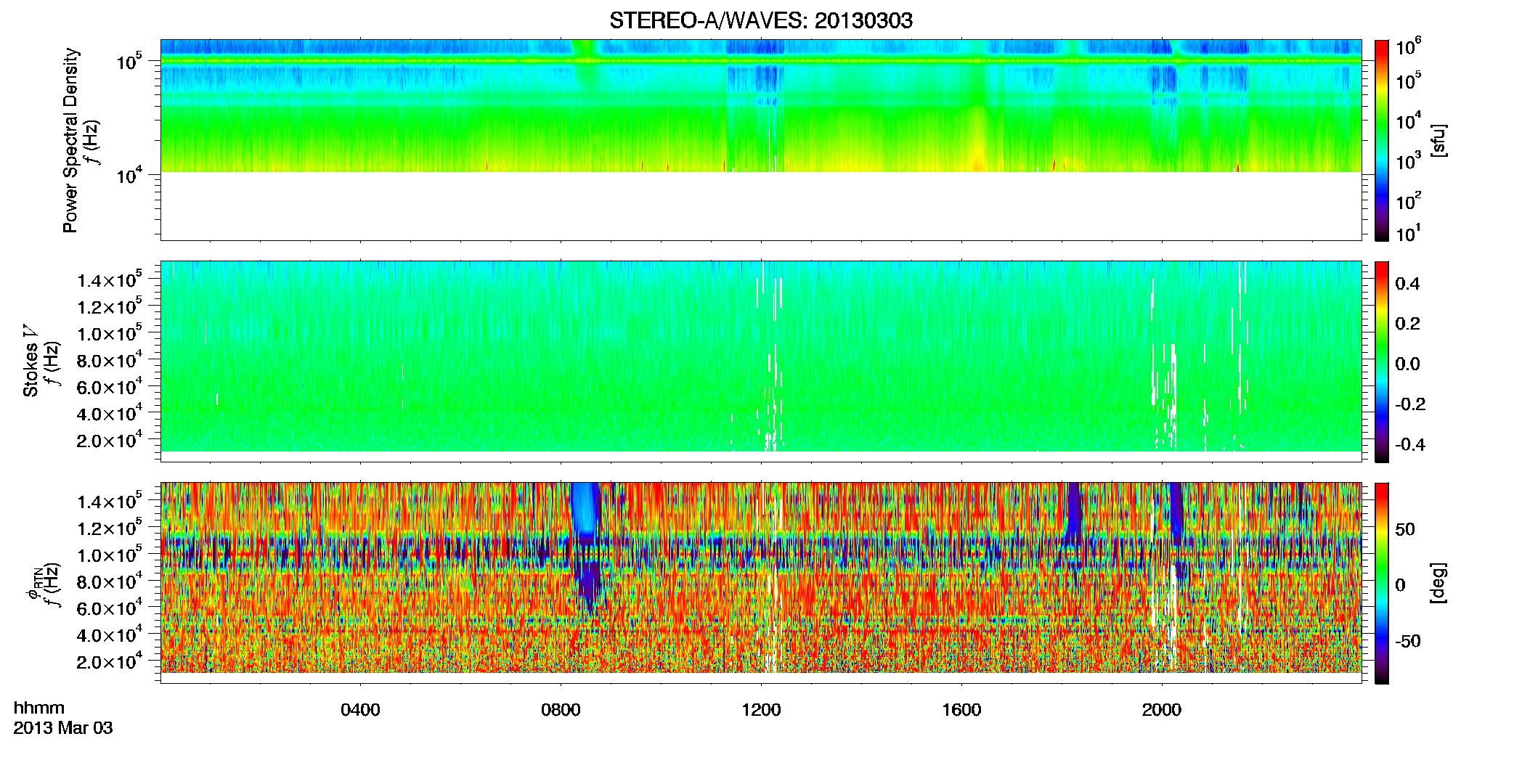Click the plot title "STEREO-A/WAVES: 20130303"
The width and height of the screenshot is (1522, 784).
click(x=761, y=20)
